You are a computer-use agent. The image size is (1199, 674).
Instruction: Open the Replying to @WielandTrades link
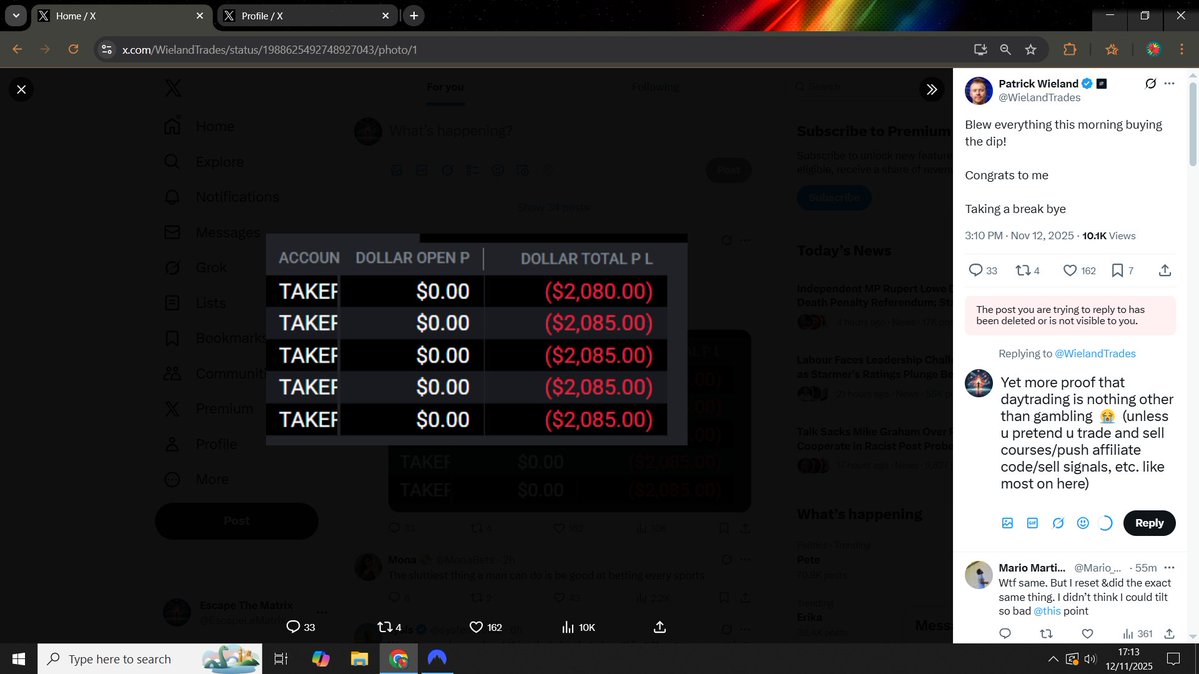(x=1095, y=353)
